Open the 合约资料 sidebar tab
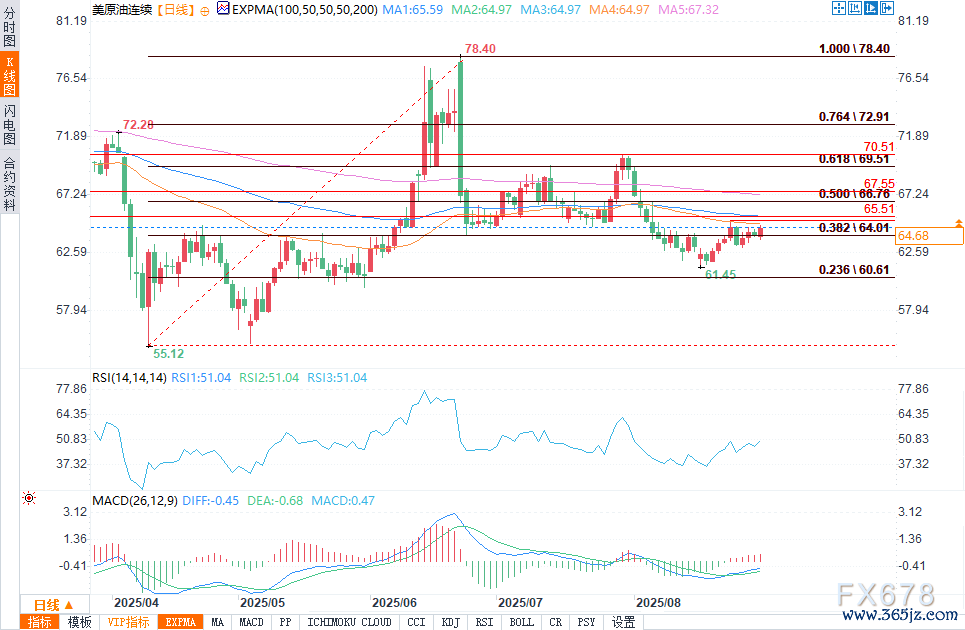Image resolution: width=965 pixels, height=630 pixels. click(x=9, y=184)
